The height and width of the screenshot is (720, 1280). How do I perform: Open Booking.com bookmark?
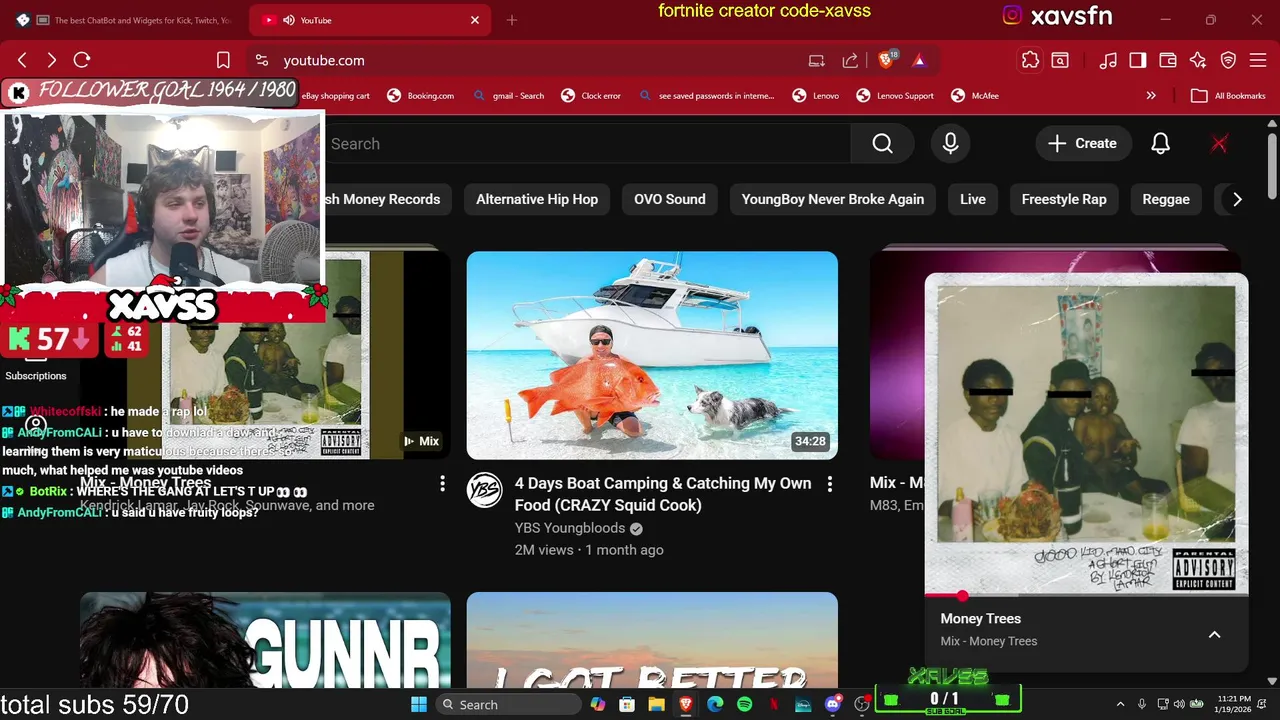coord(420,96)
